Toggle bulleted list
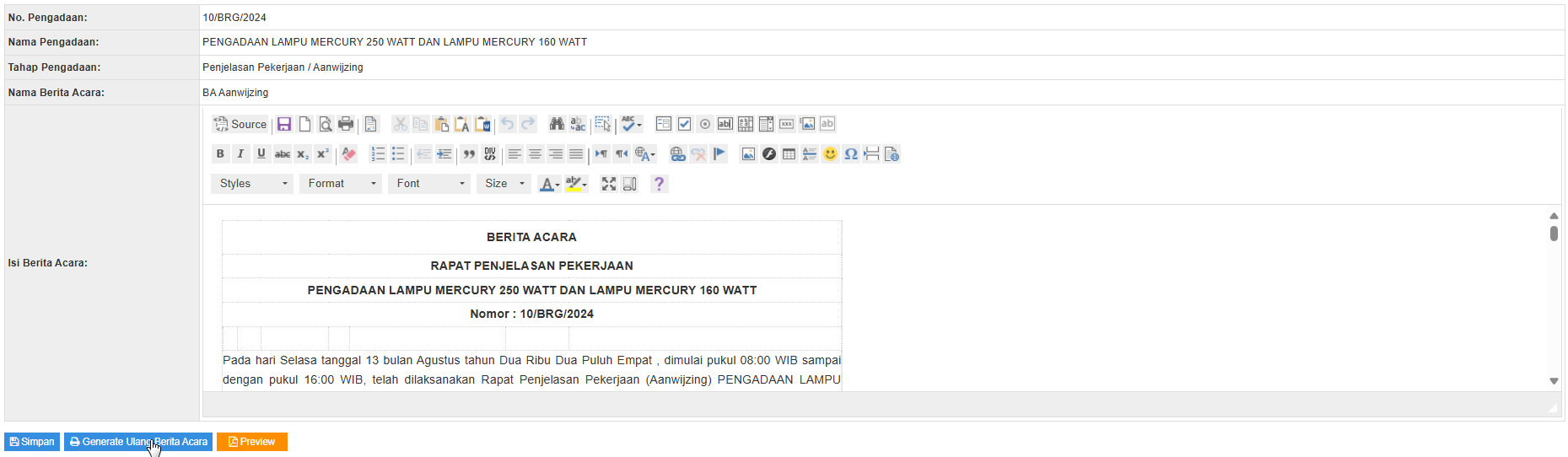The image size is (1568, 457). click(398, 153)
